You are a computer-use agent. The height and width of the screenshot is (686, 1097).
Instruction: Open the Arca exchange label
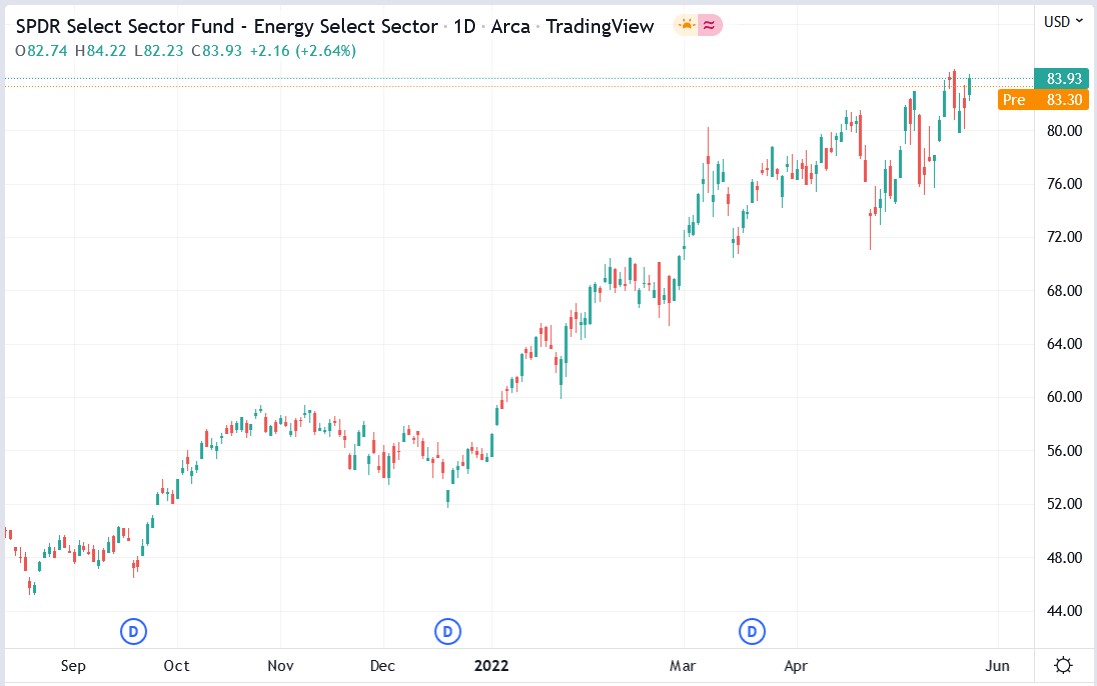click(x=510, y=26)
